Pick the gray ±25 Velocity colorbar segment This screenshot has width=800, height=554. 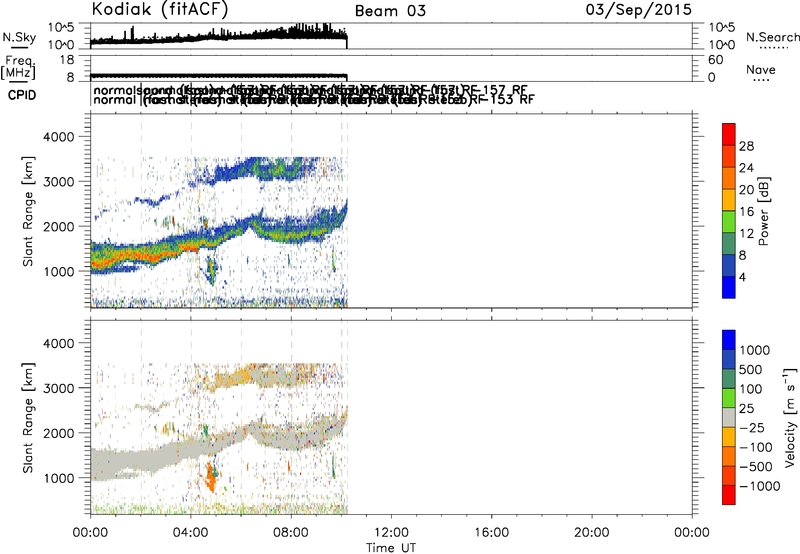tap(729, 418)
